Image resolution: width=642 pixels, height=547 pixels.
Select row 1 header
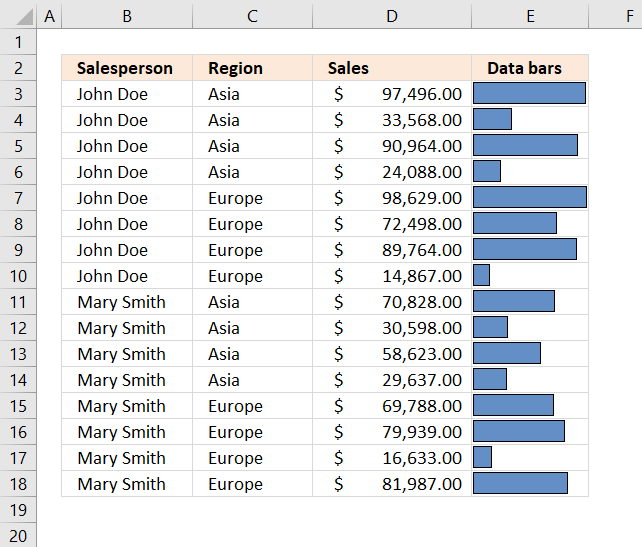(x=18, y=42)
